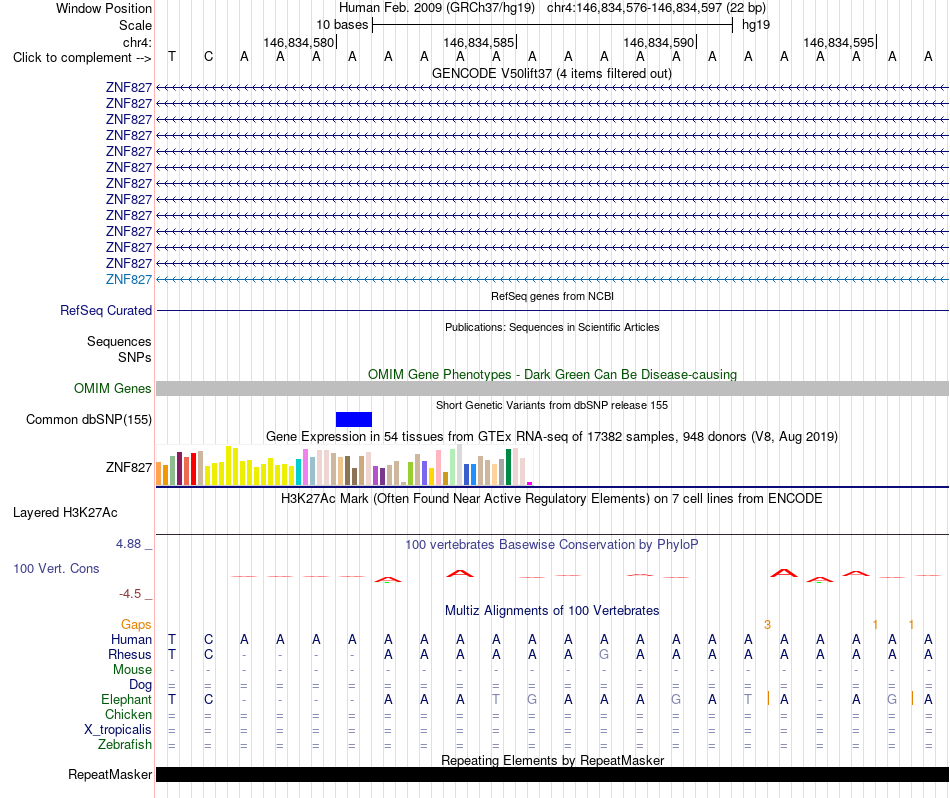Select the Elephant species label
The width and height of the screenshot is (950, 798).
(x=126, y=699)
